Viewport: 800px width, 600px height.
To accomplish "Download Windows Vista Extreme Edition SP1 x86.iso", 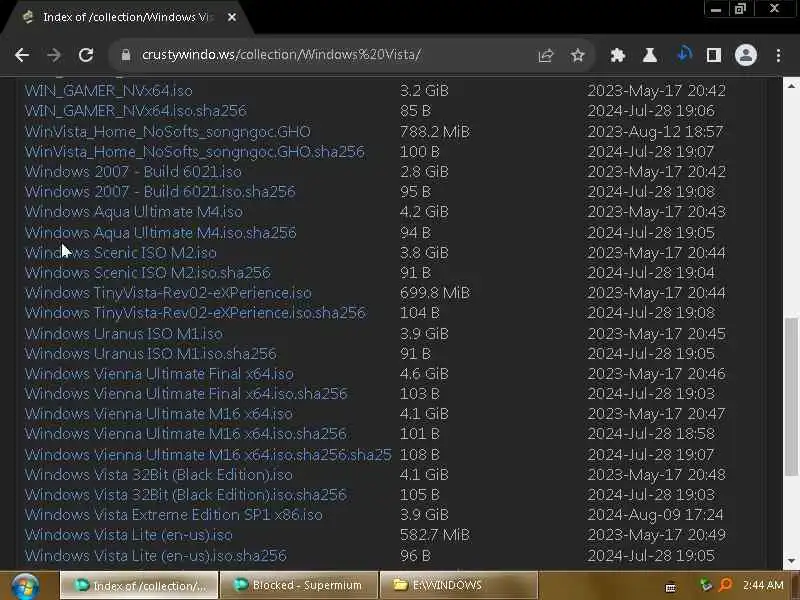I will 173,514.
